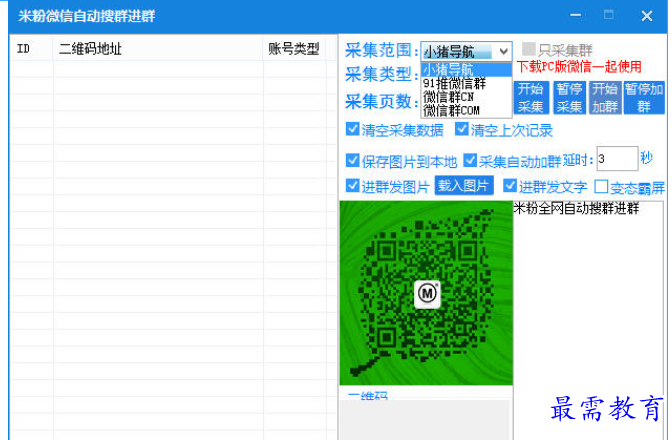Click the 开始采集 button
Viewport: 672px width, 440px height.
coord(531,98)
